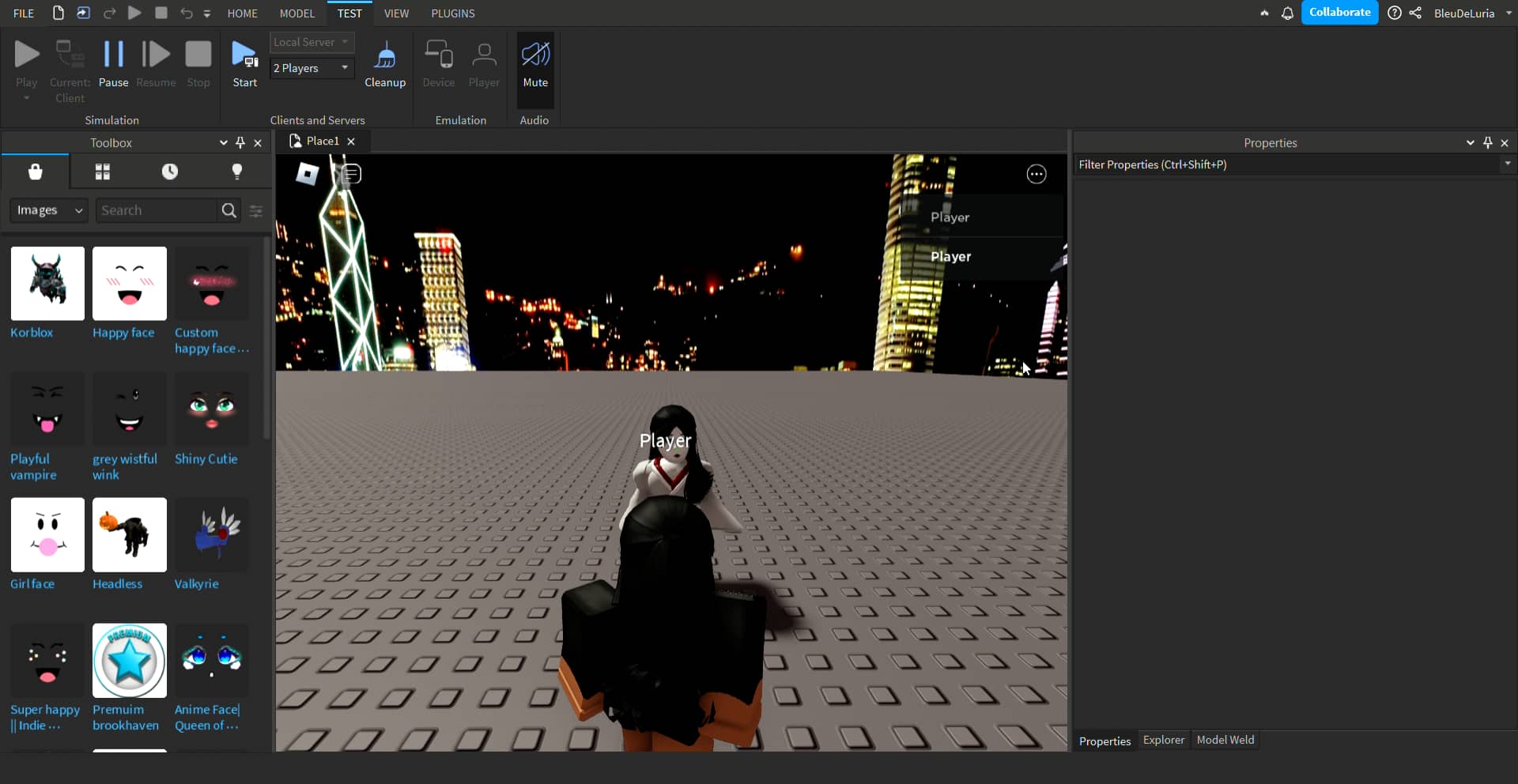Open the 2 Players dropdown
The height and width of the screenshot is (784, 1518).
pyautogui.click(x=312, y=68)
